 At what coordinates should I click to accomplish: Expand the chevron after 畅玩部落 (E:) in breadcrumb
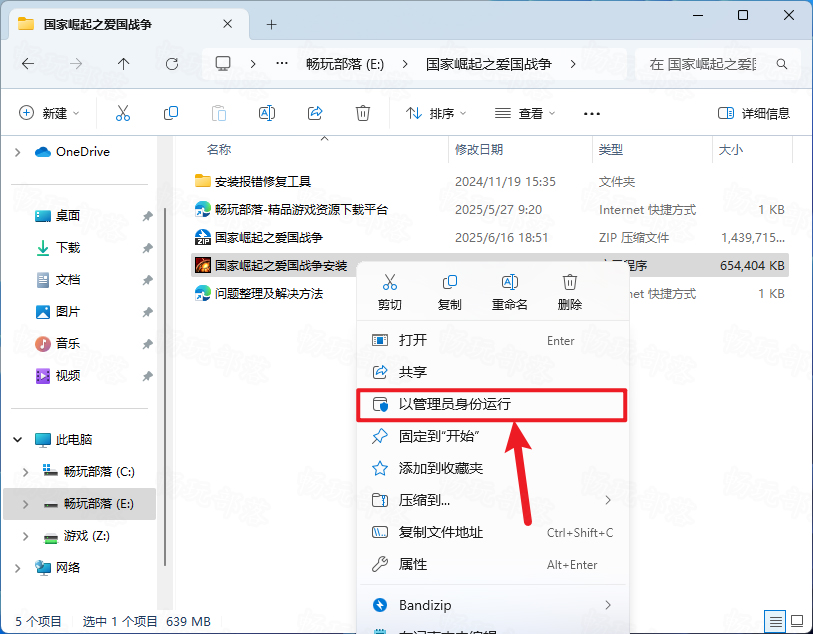coord(405,64)
